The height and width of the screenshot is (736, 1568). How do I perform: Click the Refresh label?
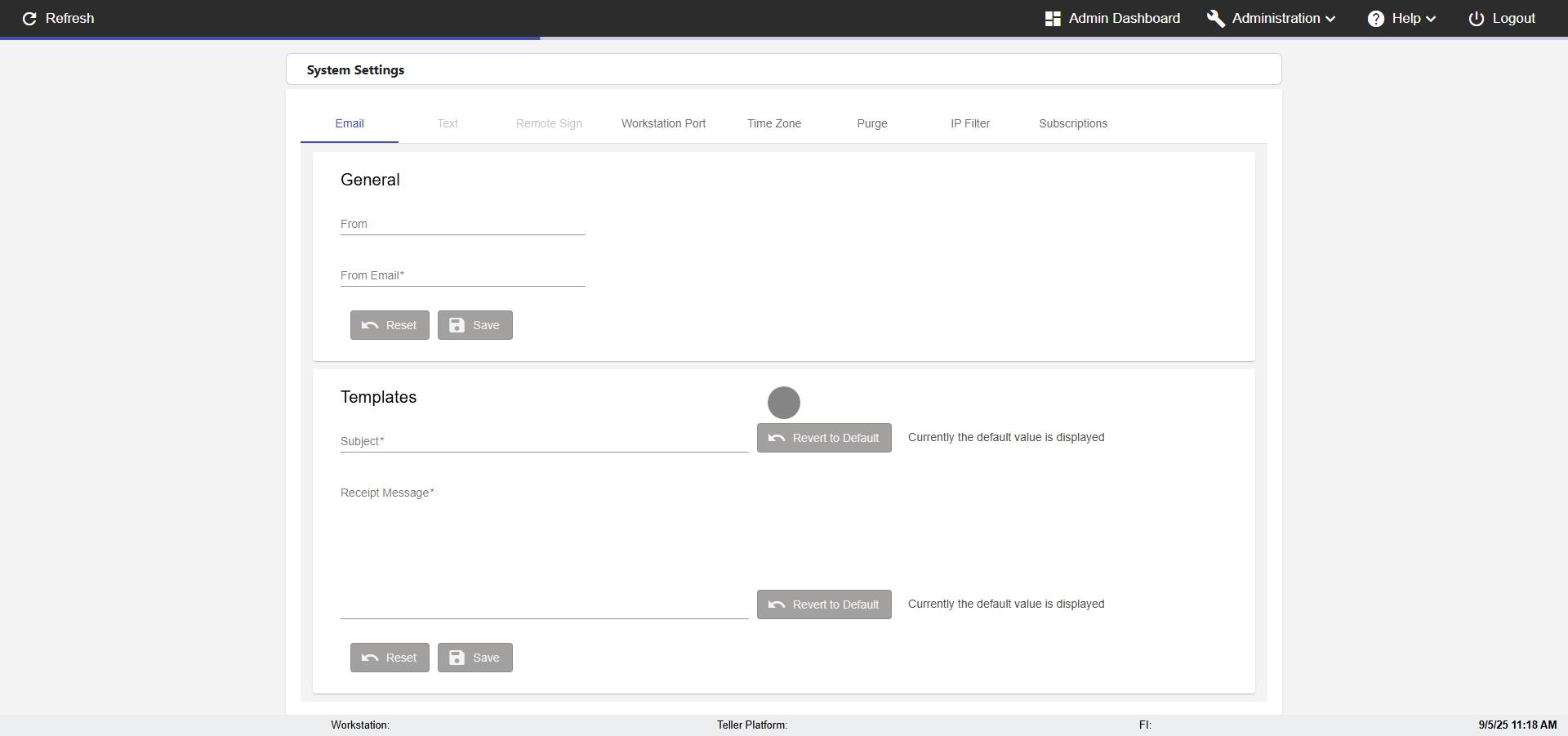click(x=69, y=19)
